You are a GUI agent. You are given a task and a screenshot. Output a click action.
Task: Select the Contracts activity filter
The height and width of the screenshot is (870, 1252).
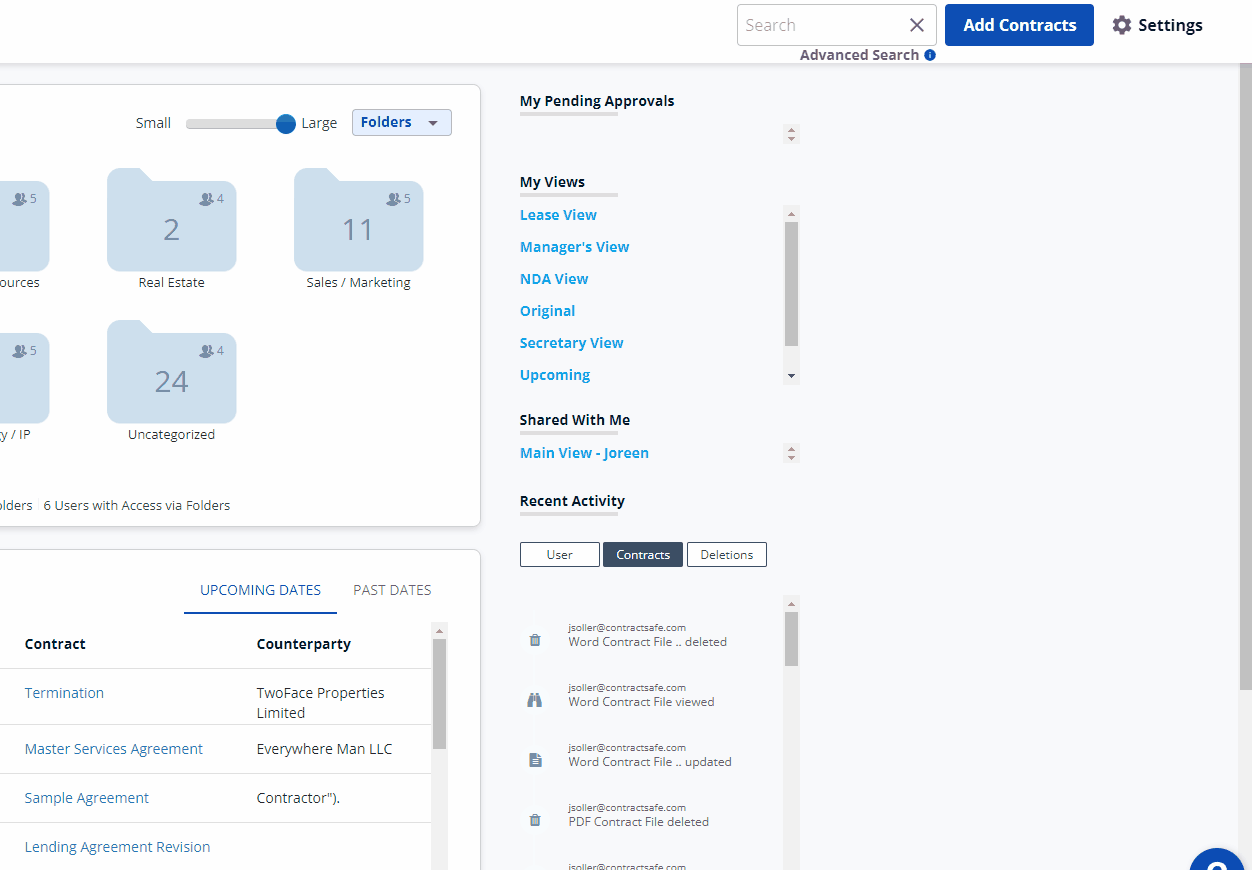tap(643, 555)
